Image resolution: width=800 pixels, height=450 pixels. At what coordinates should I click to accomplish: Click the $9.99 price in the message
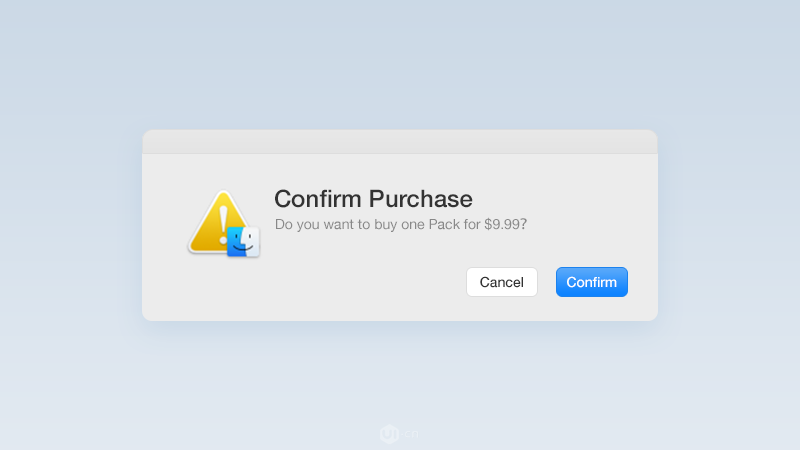[x=502, y=224]
